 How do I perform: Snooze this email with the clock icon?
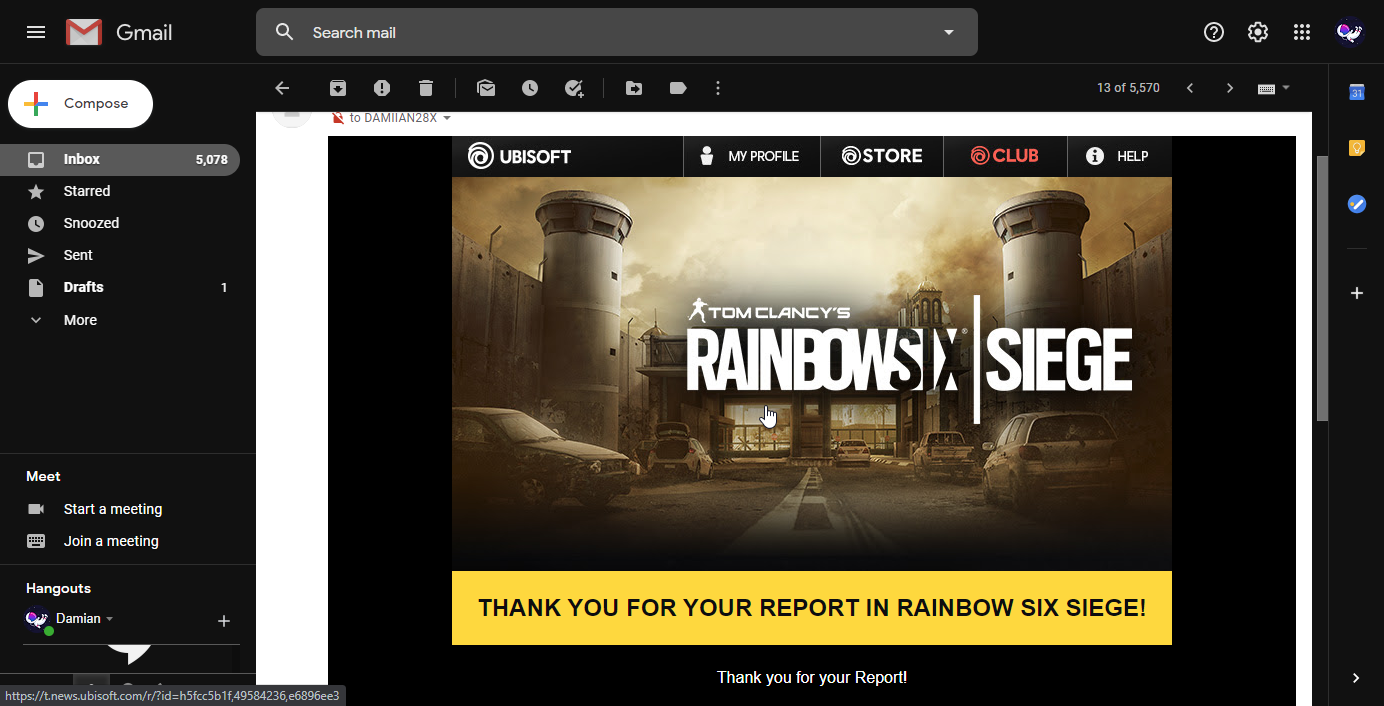coord(530,88)
